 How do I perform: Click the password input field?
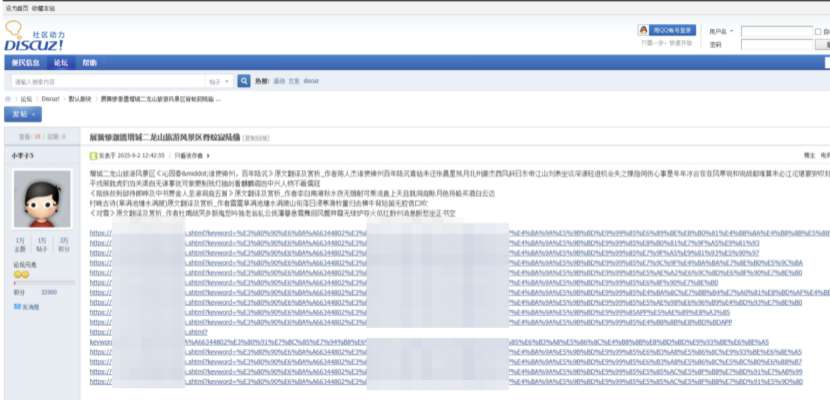pyautogui.click(x=779, y=45)
